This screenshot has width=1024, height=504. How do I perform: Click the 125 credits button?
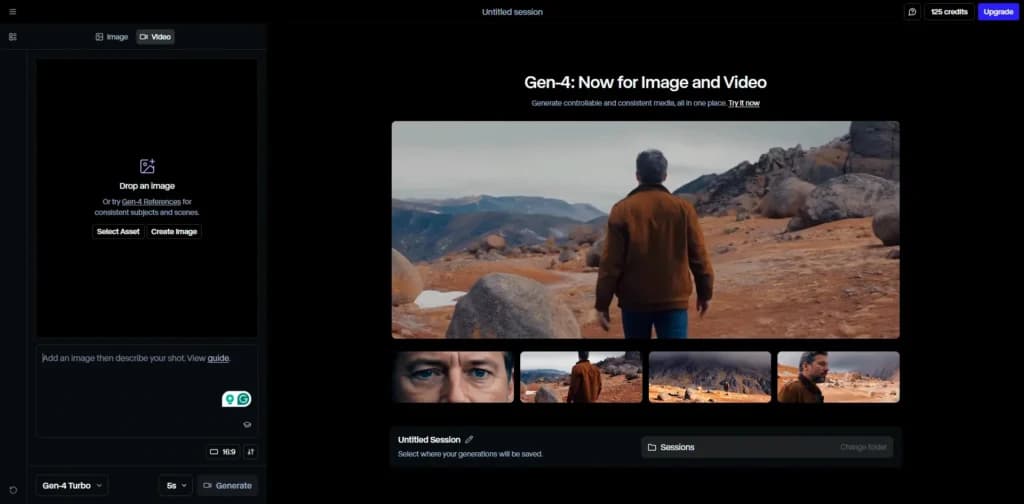point(949,12)
